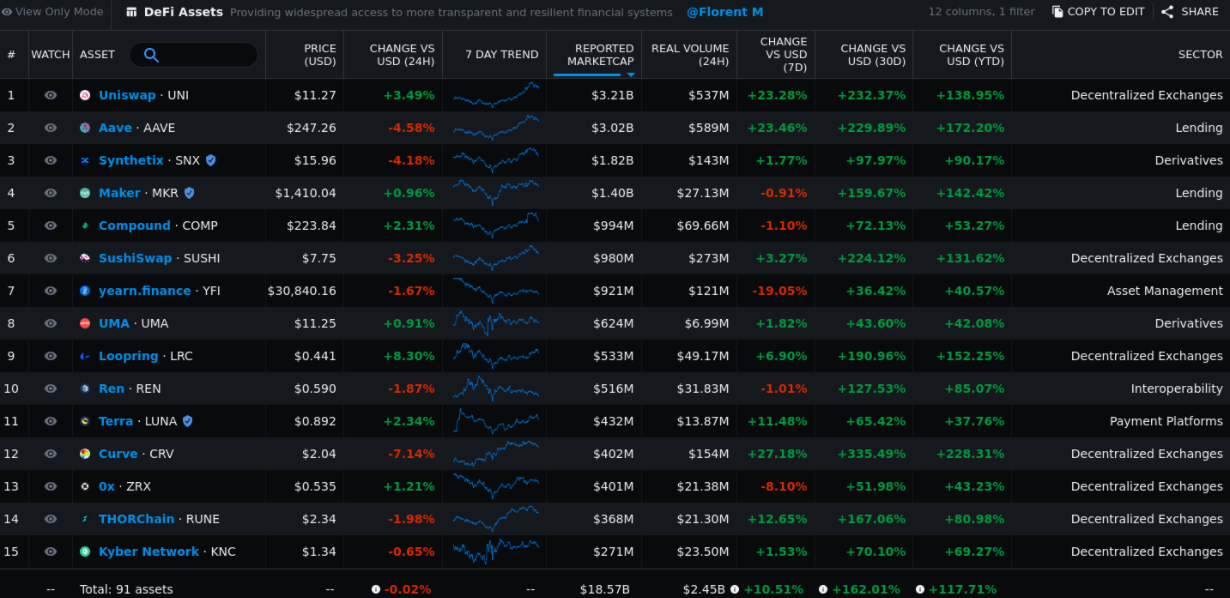This screenshot has width=1230, height=598.
Task: Click the Share icon in top bar
Action: click(1167, 12)
